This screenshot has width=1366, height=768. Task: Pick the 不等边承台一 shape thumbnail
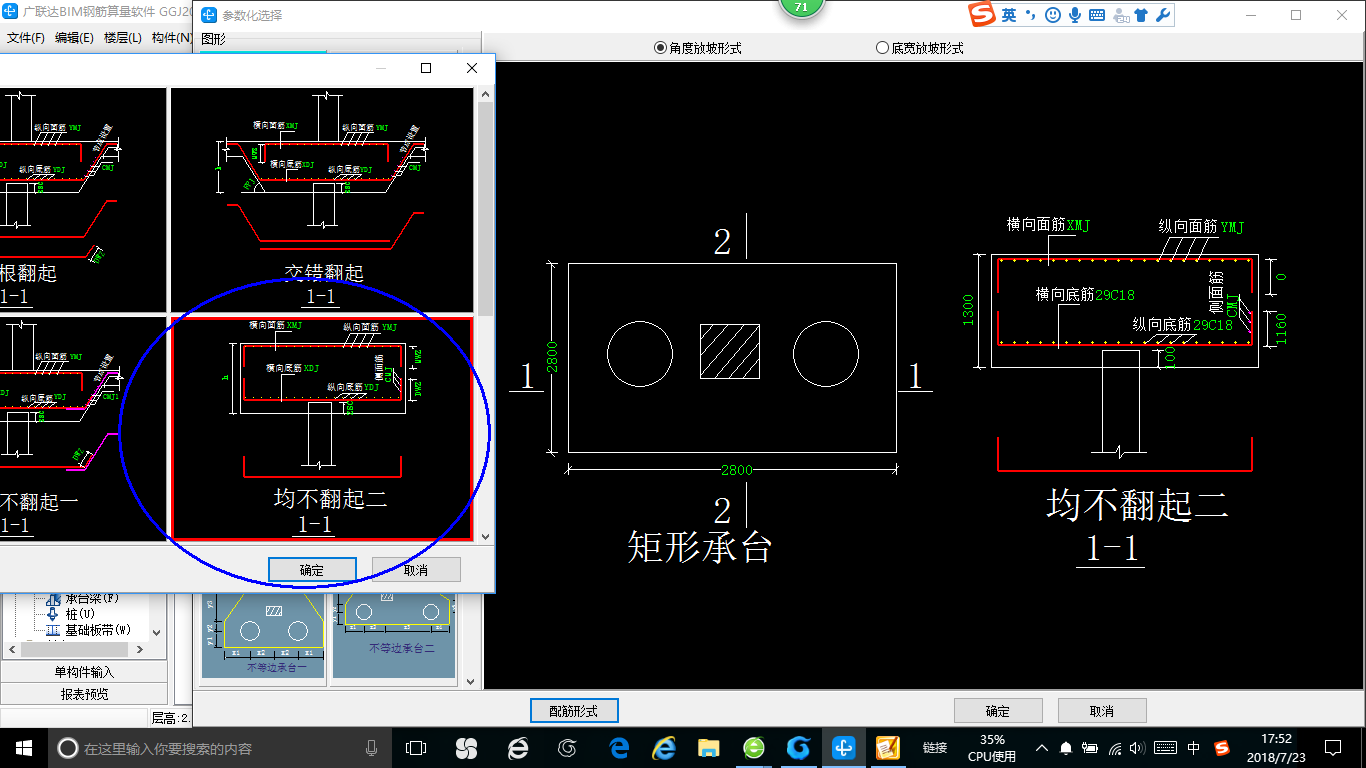263,637
